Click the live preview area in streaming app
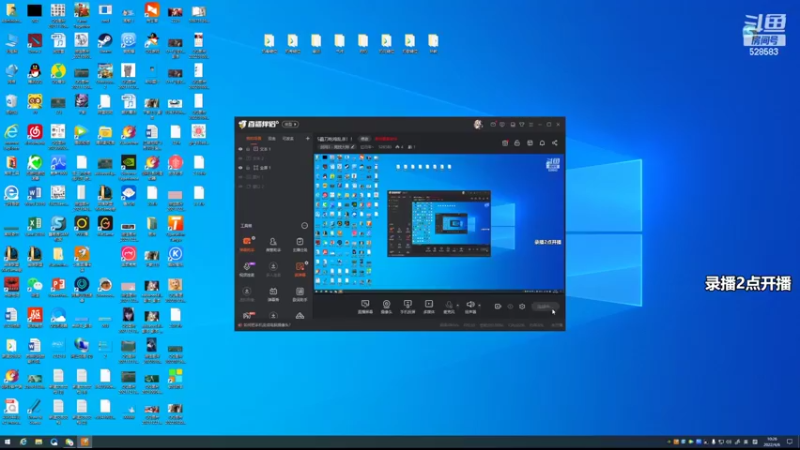Viewport: 800px width, 450px height. click(439, 224)
